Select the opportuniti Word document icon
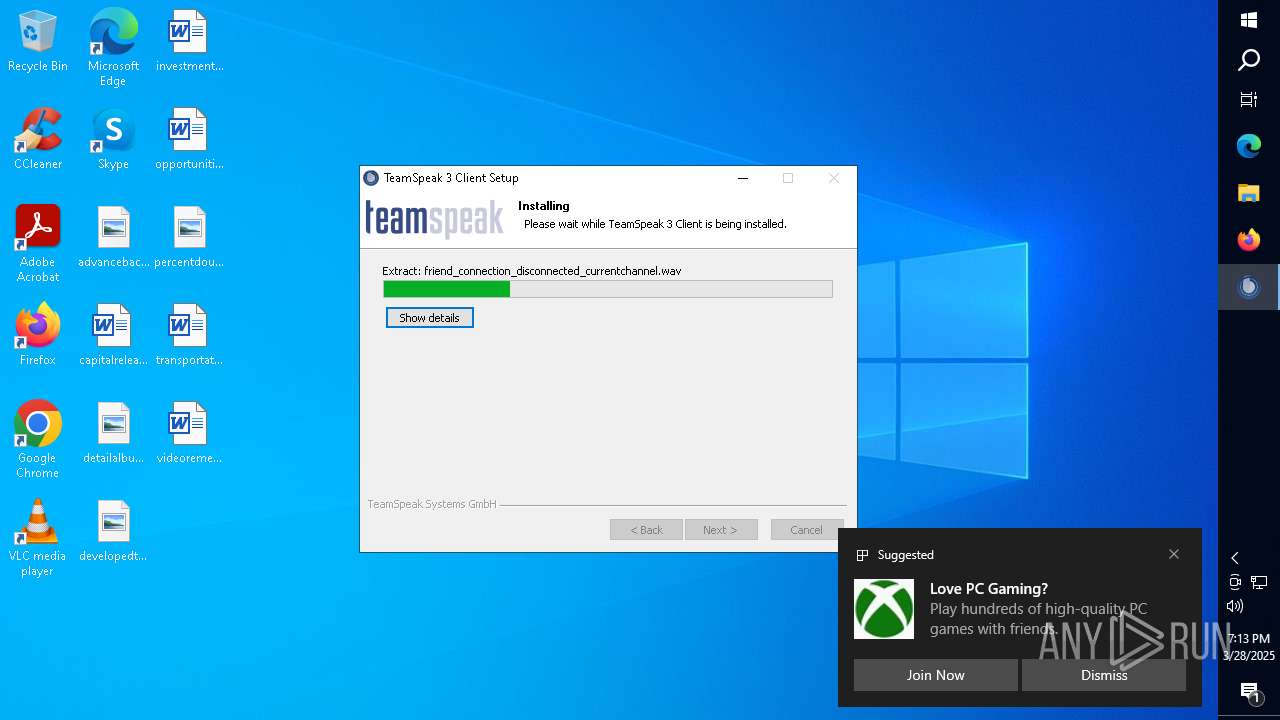Image resolution: width=1280 pixels, height=720 pixels. (x=189, y=140)
